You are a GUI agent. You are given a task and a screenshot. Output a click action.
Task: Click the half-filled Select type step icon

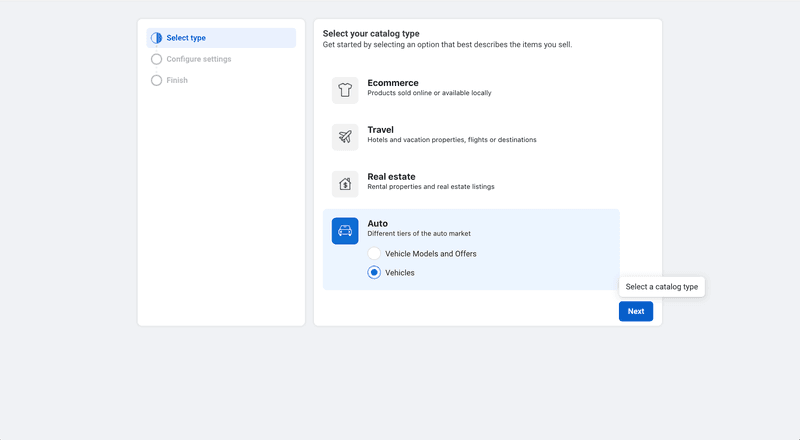tap(156, 38)
